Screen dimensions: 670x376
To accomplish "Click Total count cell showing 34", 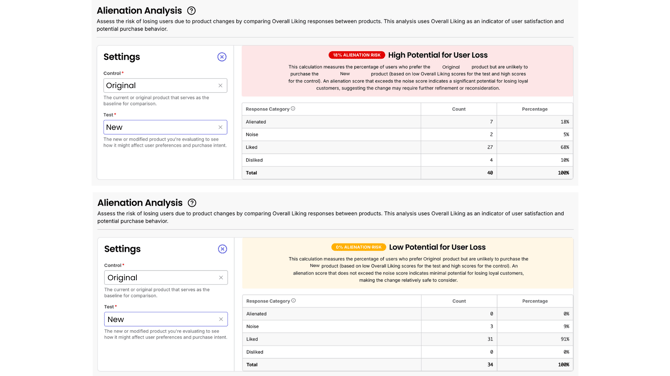I will coord(459,364).
